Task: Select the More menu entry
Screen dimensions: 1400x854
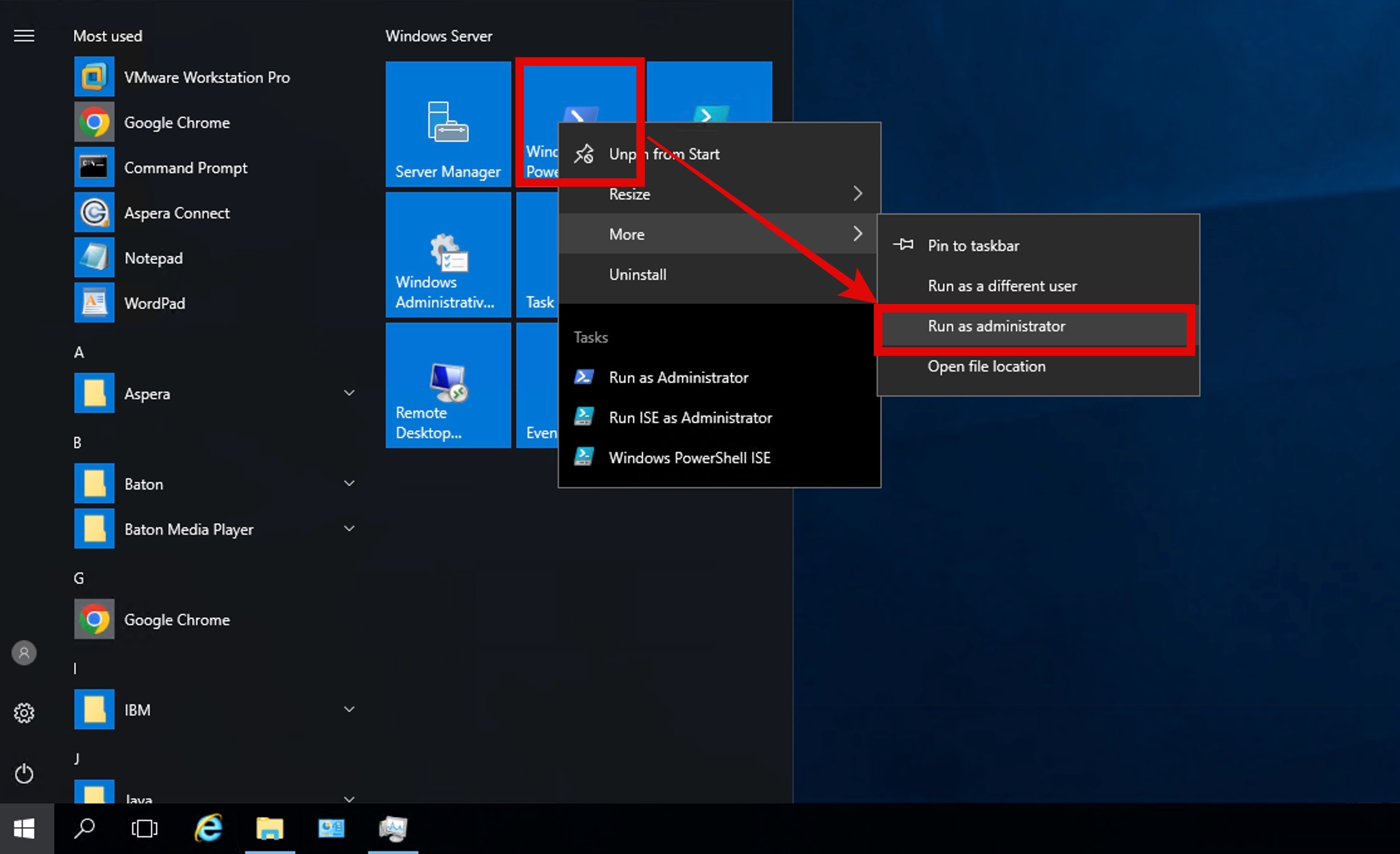Action: (x=719, y=234)
